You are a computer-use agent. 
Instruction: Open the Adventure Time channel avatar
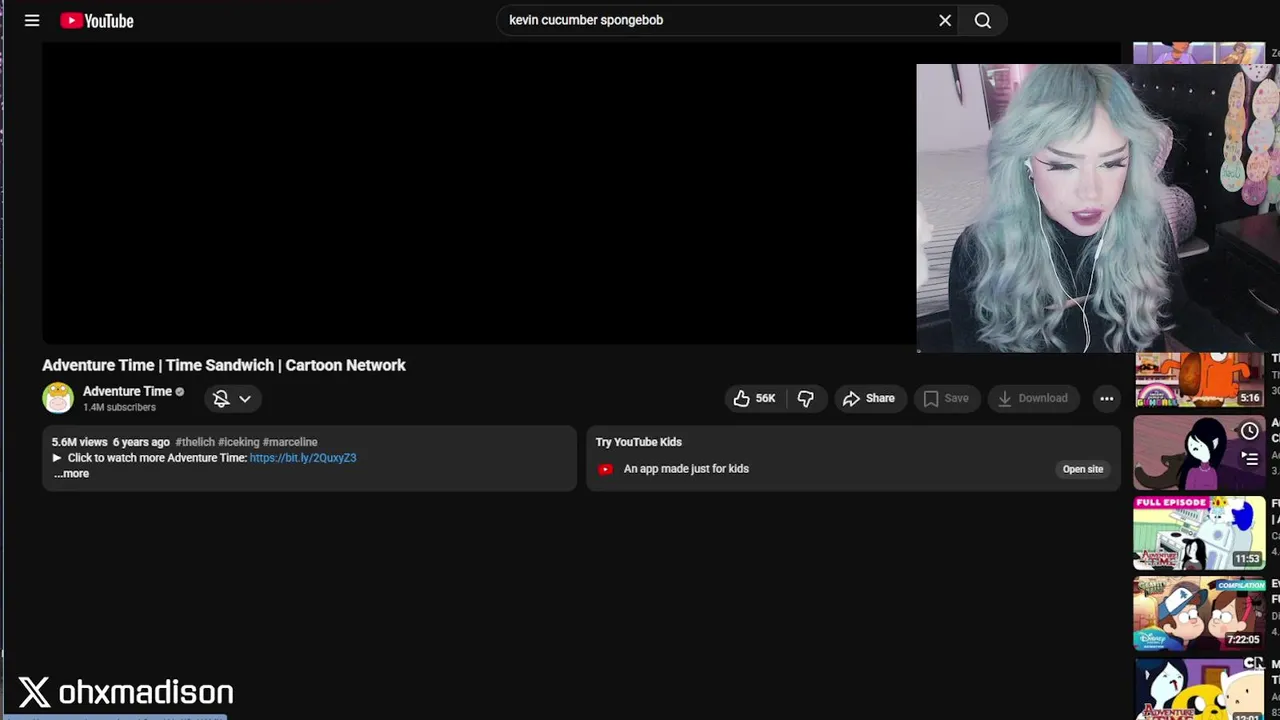(58, 398)
